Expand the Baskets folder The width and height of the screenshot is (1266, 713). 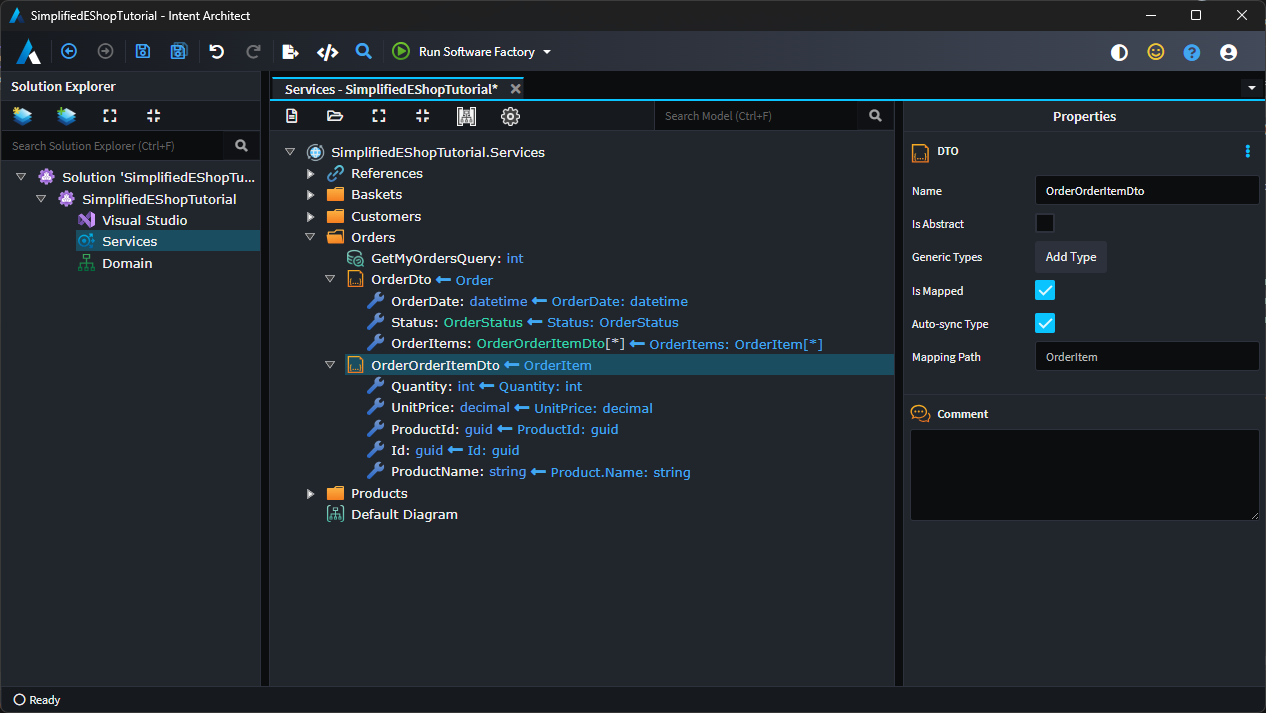[311, 195]
